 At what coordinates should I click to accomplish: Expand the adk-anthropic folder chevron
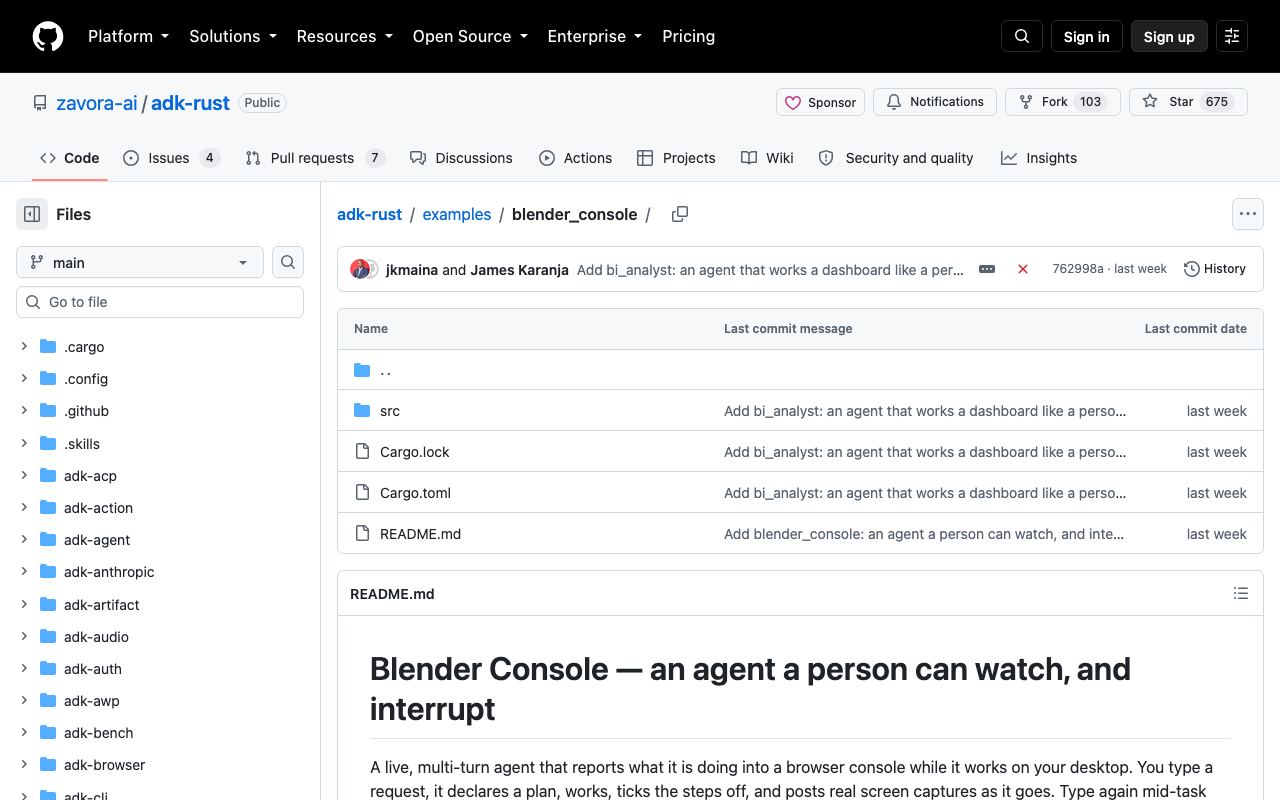[24, 572]
